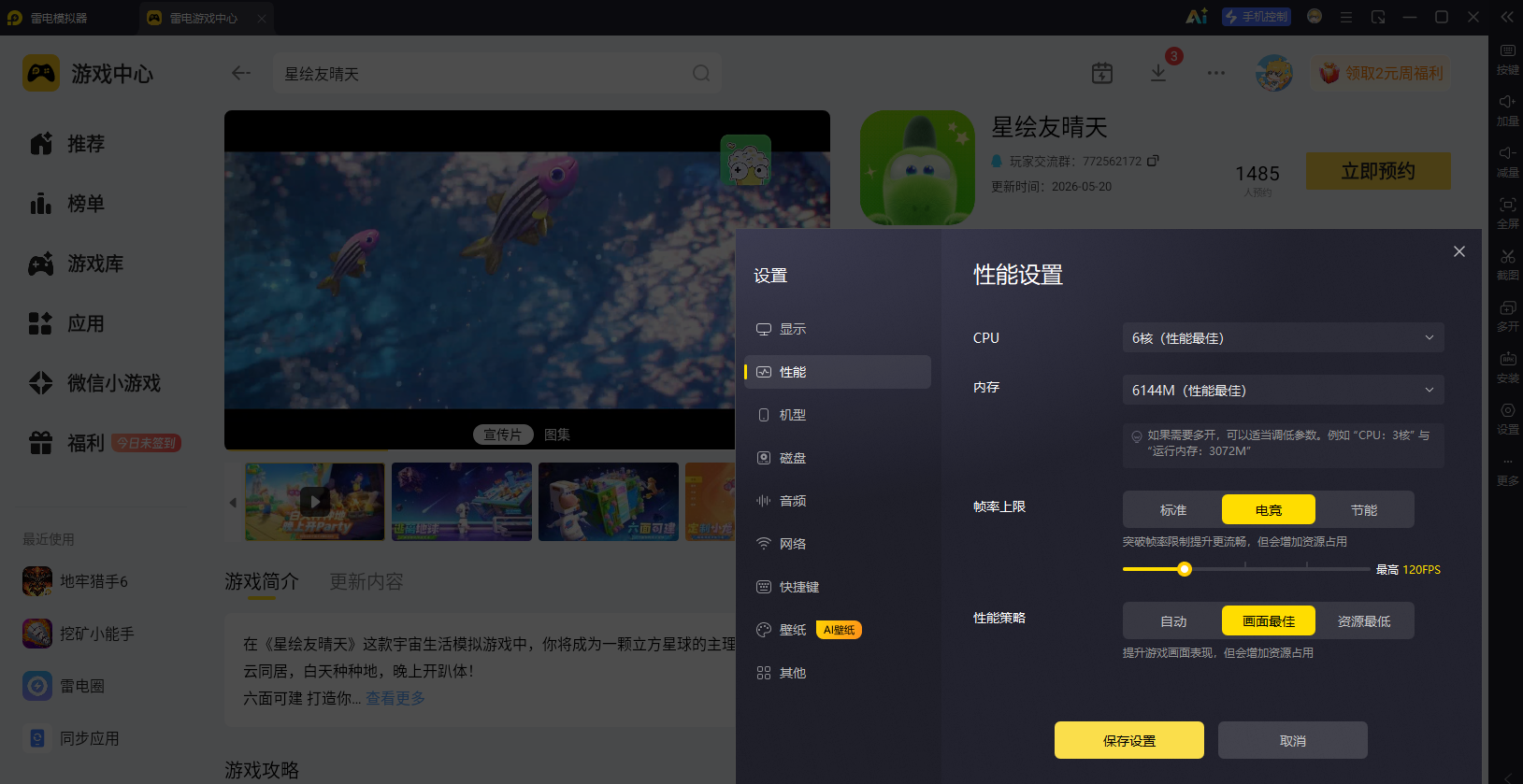Close the 性能设置 settings dialog
Screen dimensions: 1523x784
coord(1459,251)
